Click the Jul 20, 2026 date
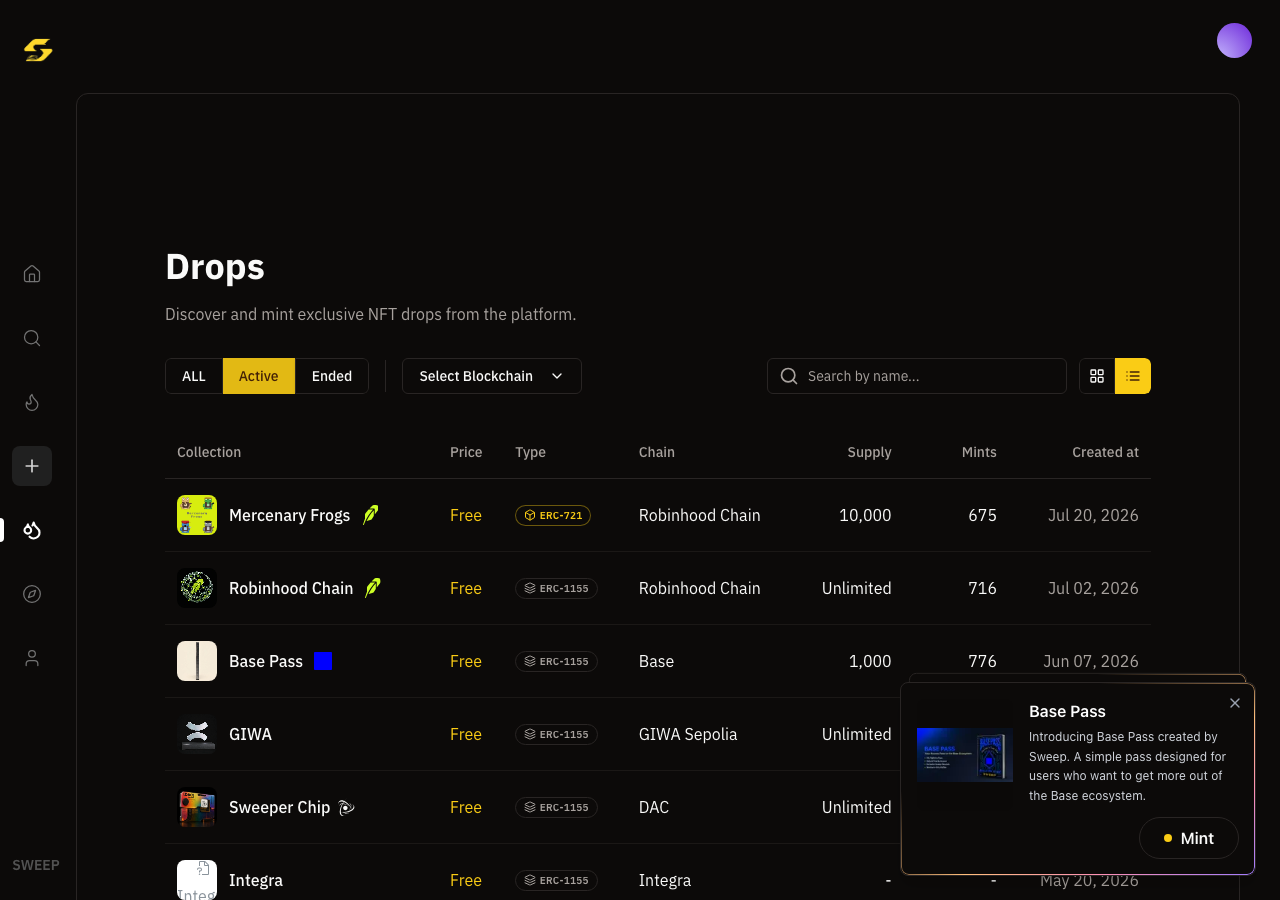The height and width of the screenshot is (900, 1280). point(1093,515)
